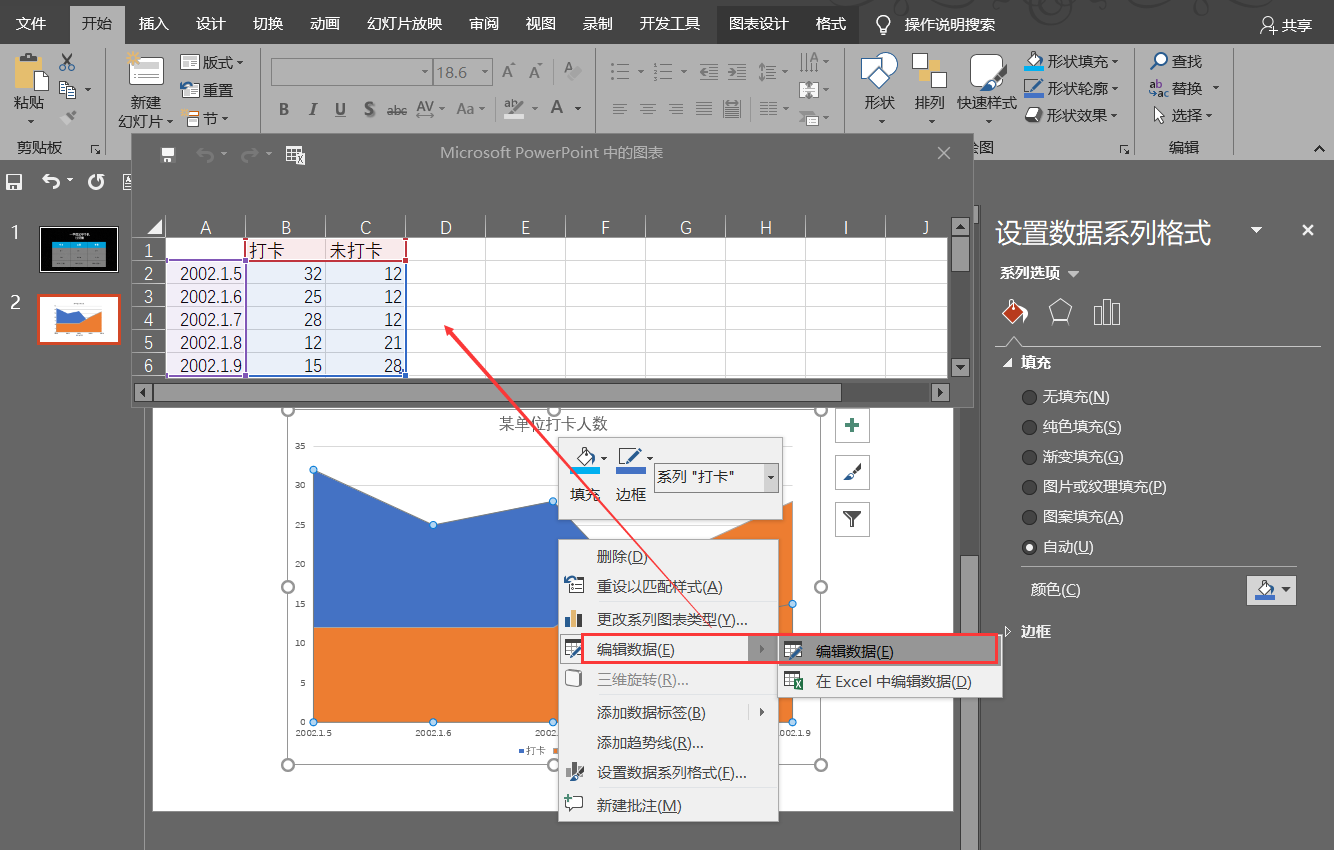
Task: Open the chart styles brush button
Action: (x=852, y=473)
